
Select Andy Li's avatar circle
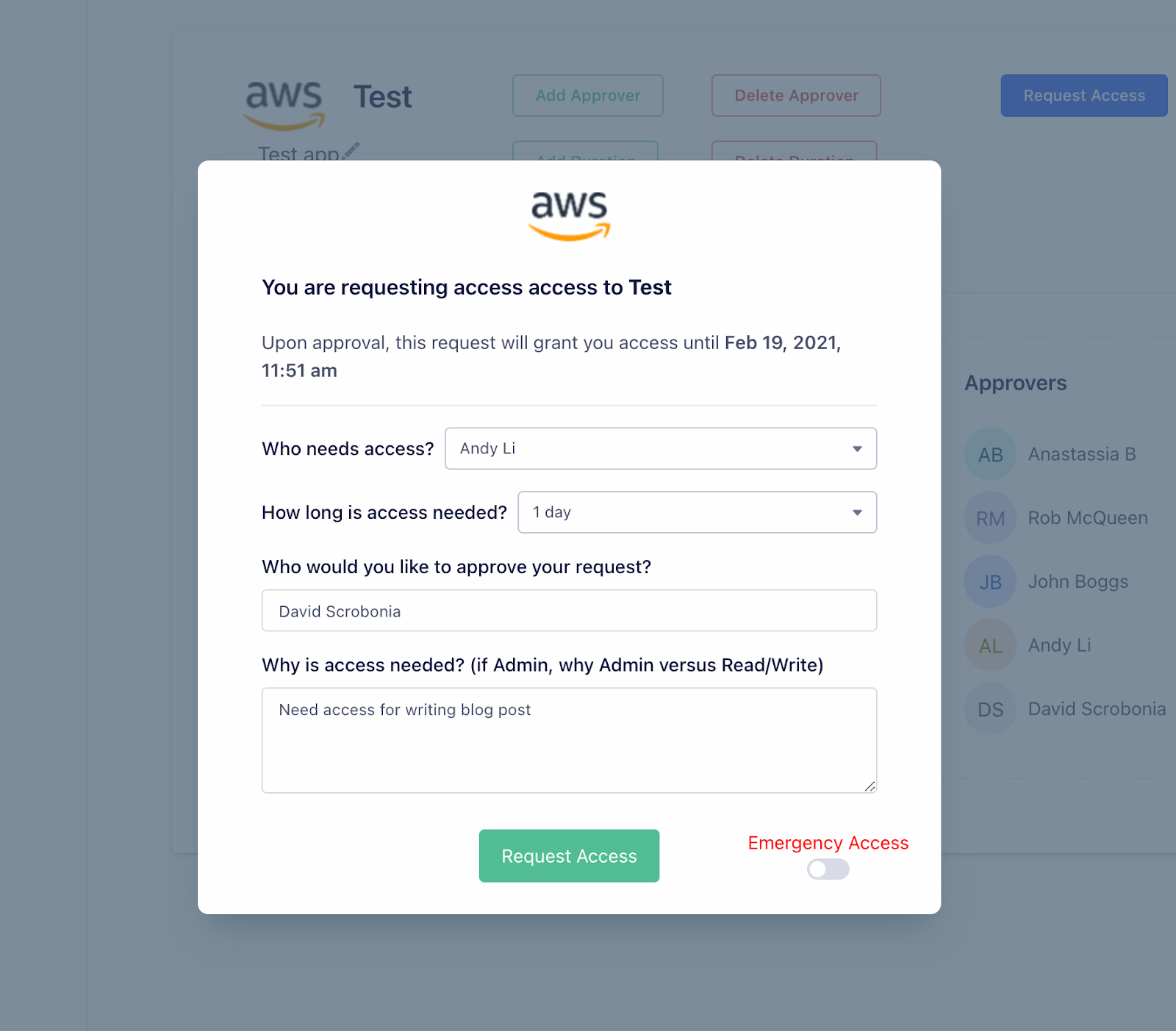pos(989,644)
